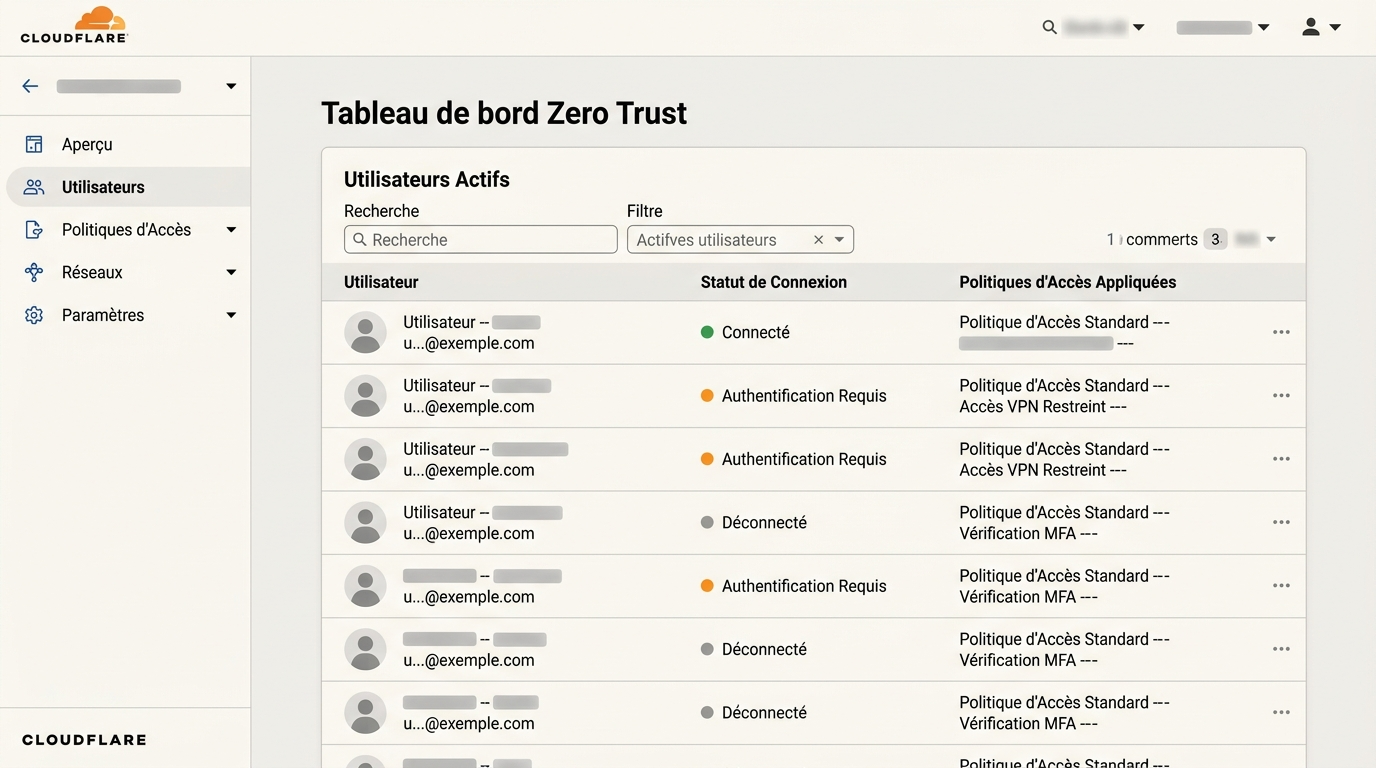The height and width of the screenshot is (768, 1376).
Task: Open the Filtre dropdown arrow
Action: (x=839, y=240)
